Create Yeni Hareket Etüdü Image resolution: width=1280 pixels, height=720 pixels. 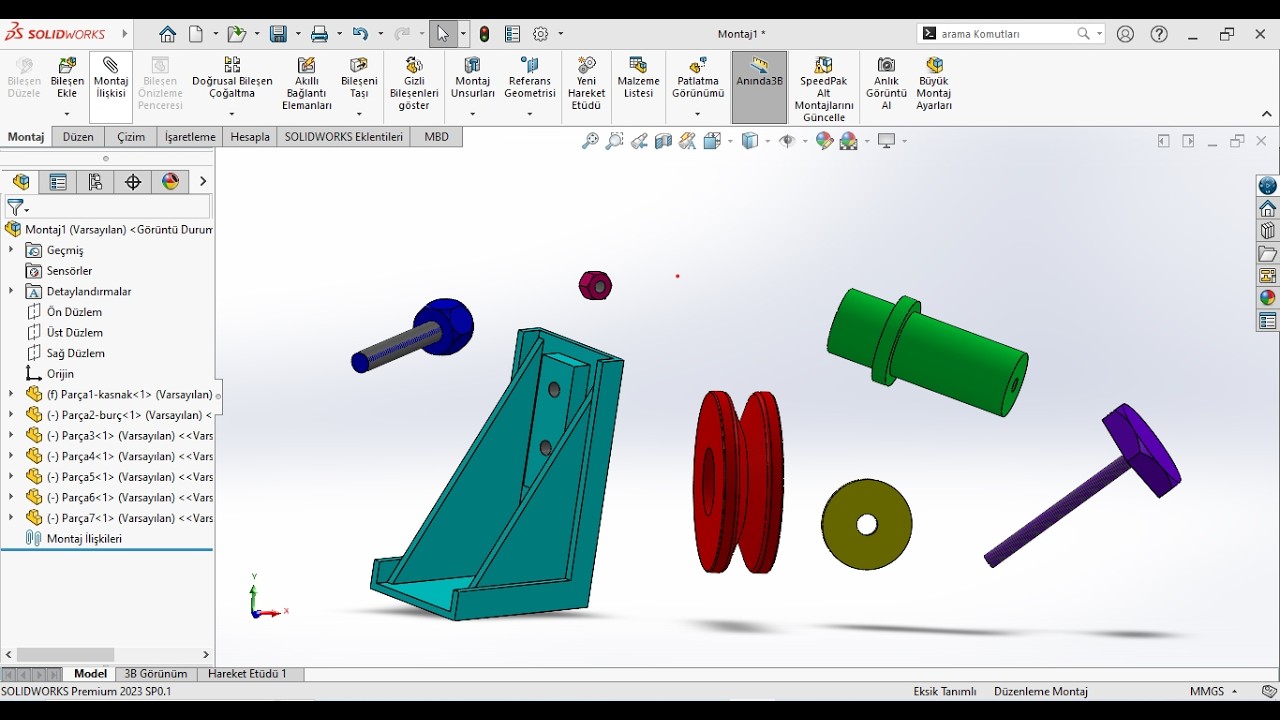[587, 84]
